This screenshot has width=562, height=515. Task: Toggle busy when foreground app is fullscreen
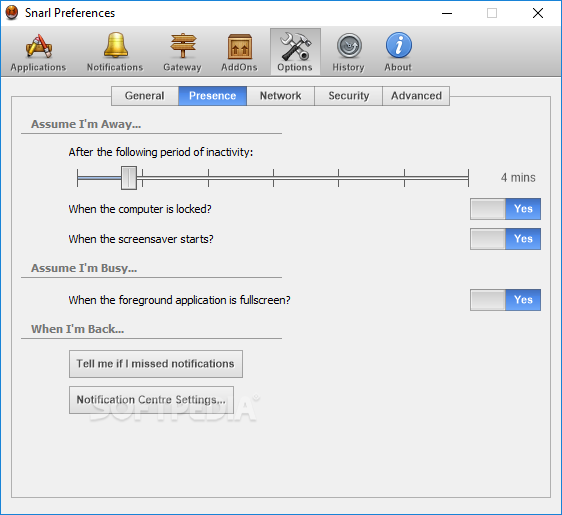click(505, 300)
